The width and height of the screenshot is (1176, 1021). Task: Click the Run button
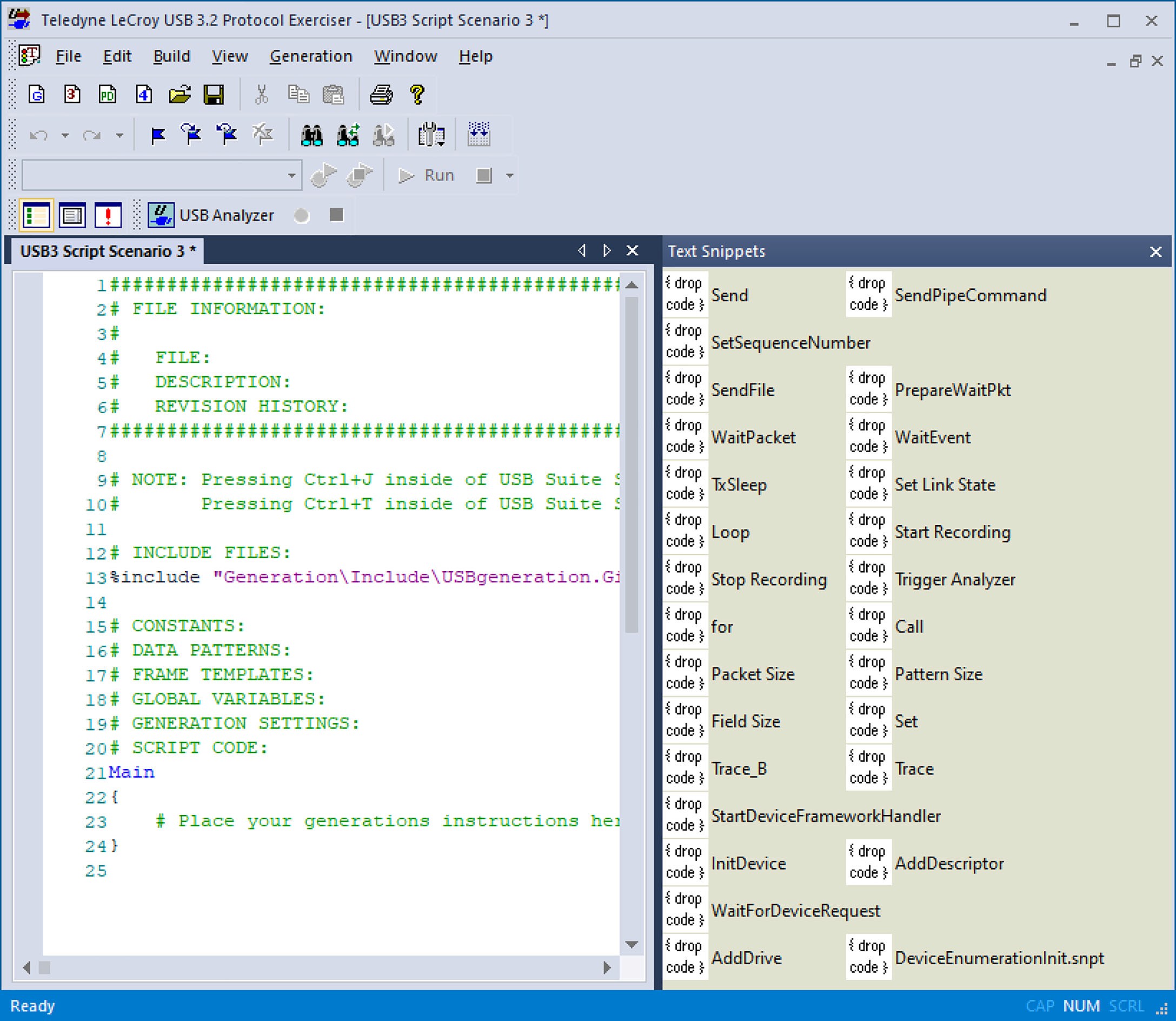426,175
